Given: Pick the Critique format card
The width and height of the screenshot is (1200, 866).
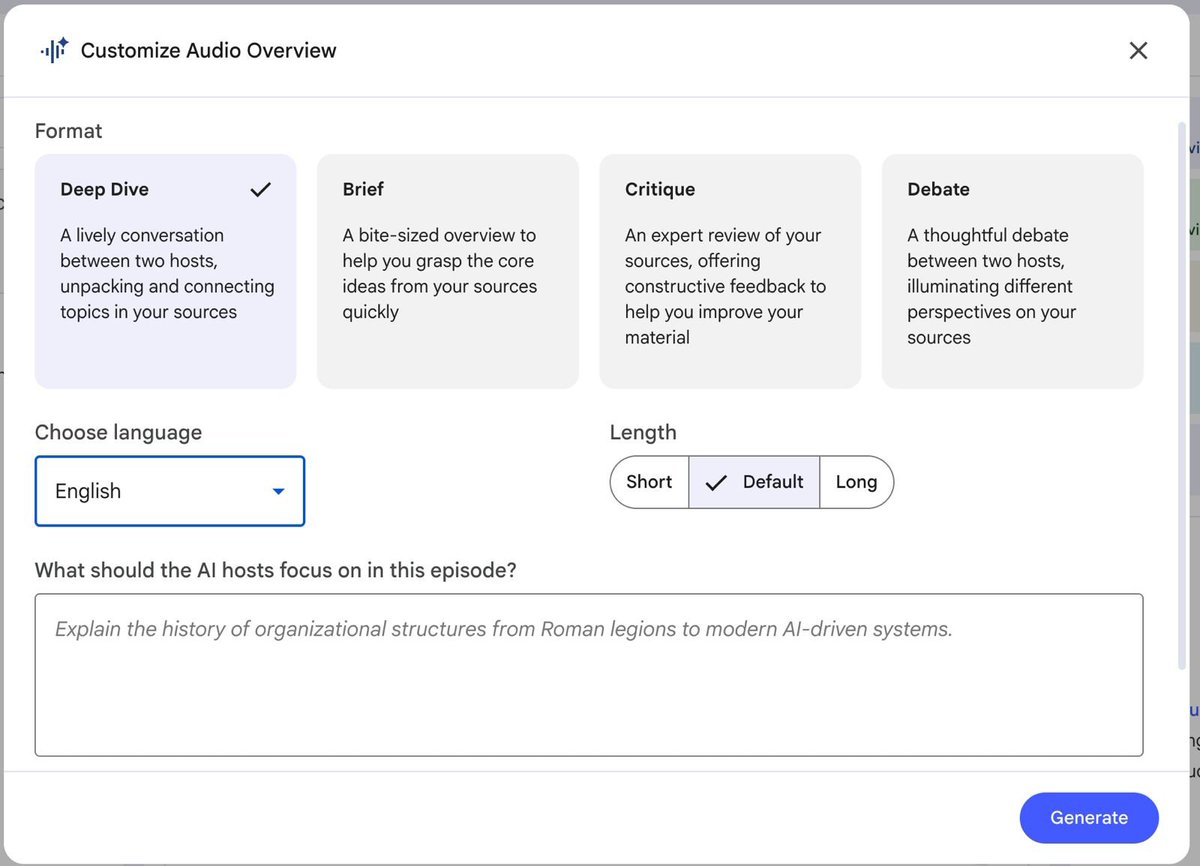Looking at the screenshot, I should tap(730, 271).
